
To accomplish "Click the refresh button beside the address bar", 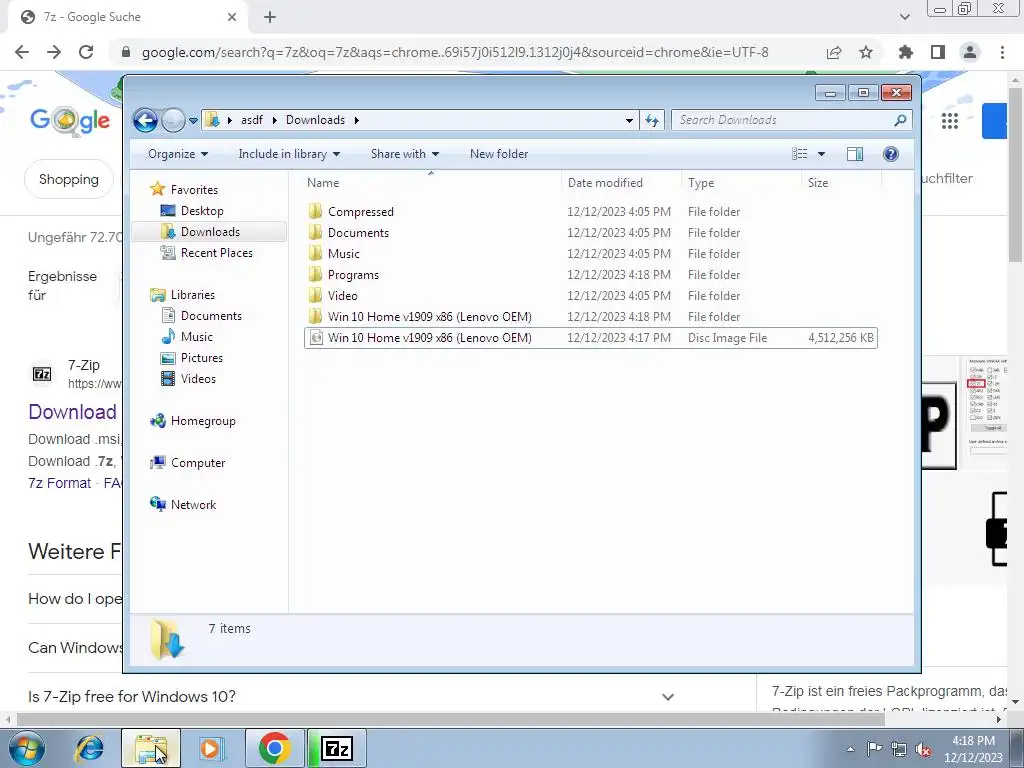I will (652, 120).
